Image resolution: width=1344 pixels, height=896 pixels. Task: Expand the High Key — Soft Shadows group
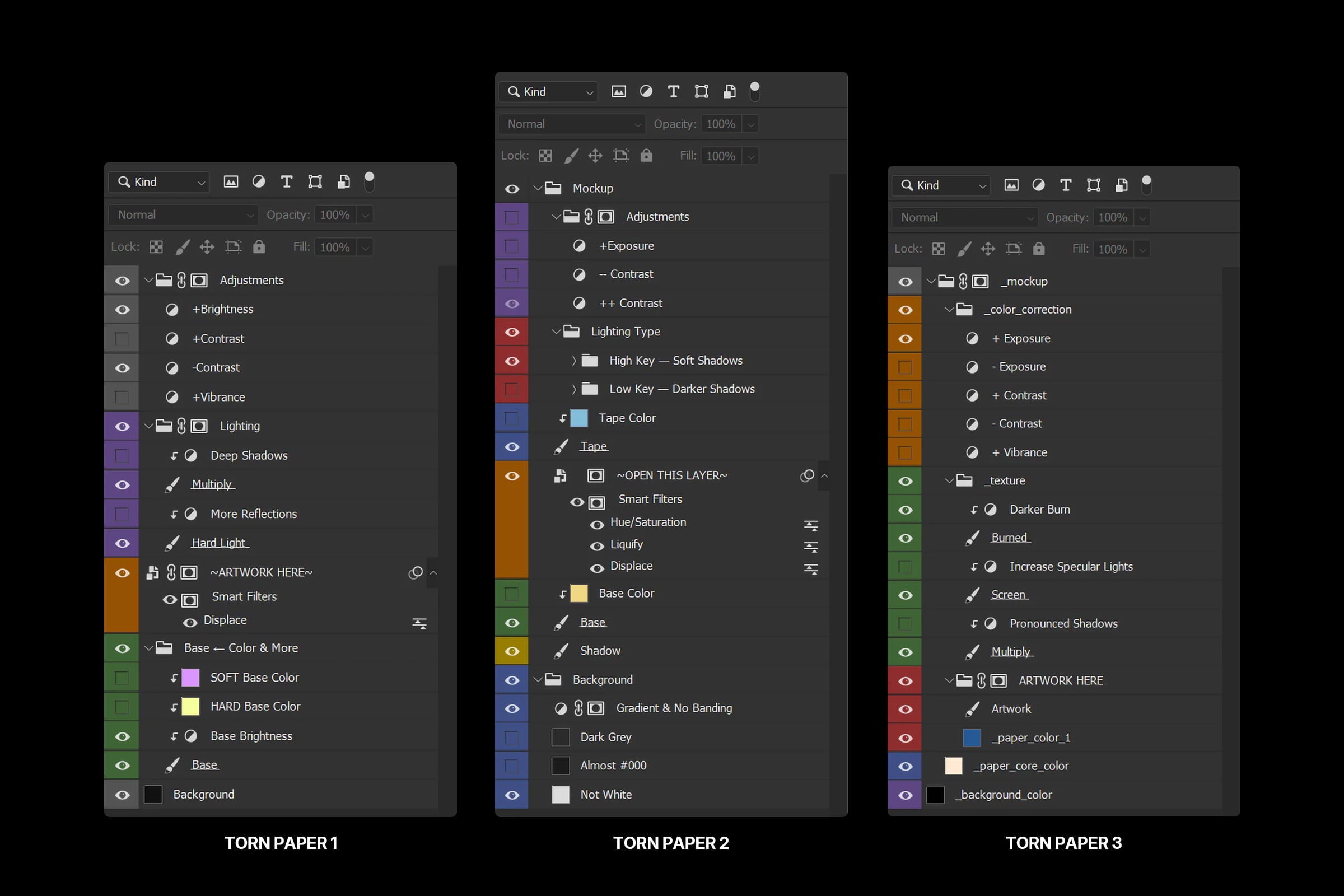click(573, 361)
